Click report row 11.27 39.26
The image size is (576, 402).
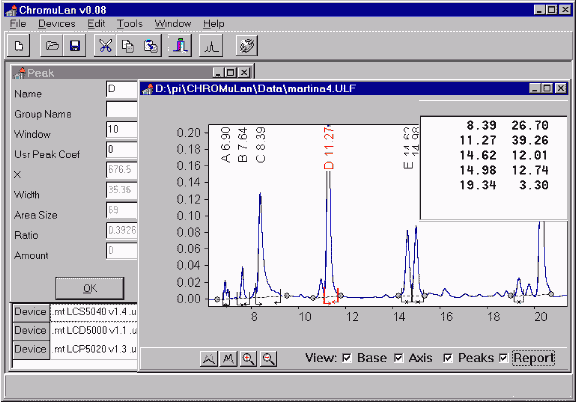pos(504,140)
